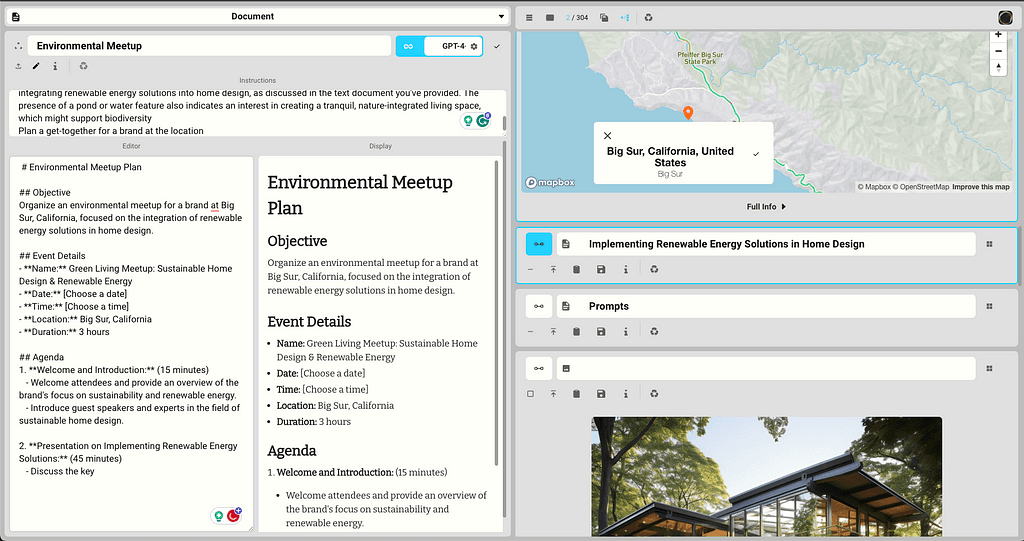Click the Display pane scrollbar
The image size is (1024, 541).
coord(496,314)
